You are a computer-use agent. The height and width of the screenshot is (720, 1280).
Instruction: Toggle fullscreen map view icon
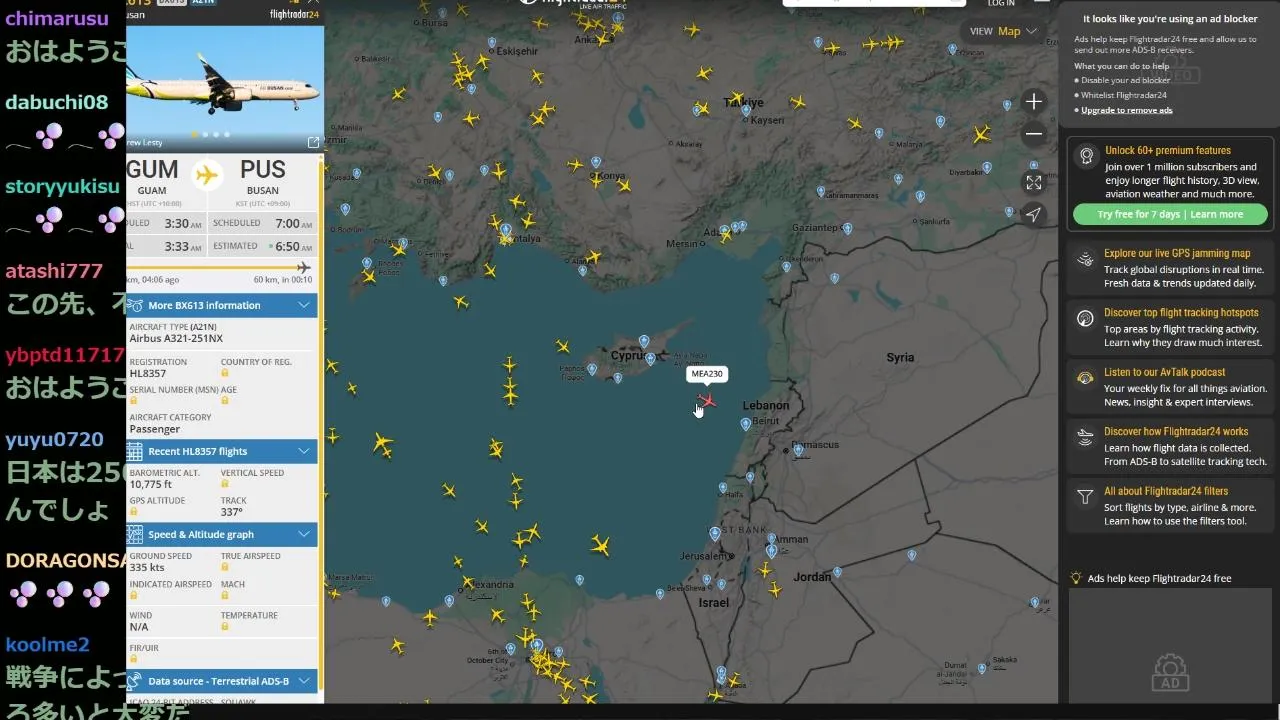click(1034, 182)
